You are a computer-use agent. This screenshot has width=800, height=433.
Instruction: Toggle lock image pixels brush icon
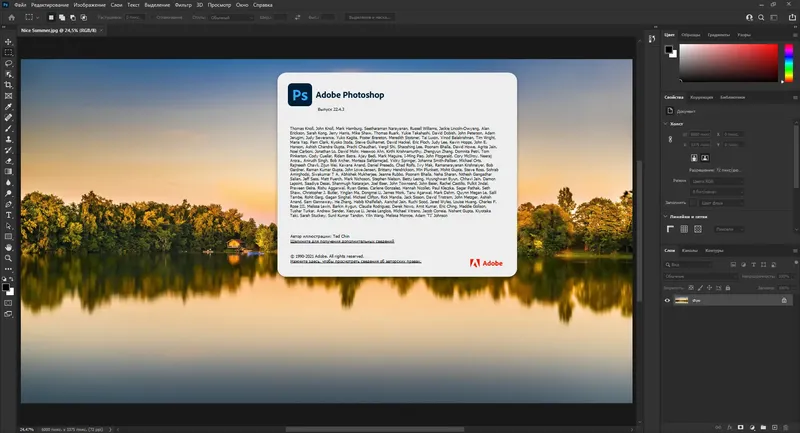point(700,288)
